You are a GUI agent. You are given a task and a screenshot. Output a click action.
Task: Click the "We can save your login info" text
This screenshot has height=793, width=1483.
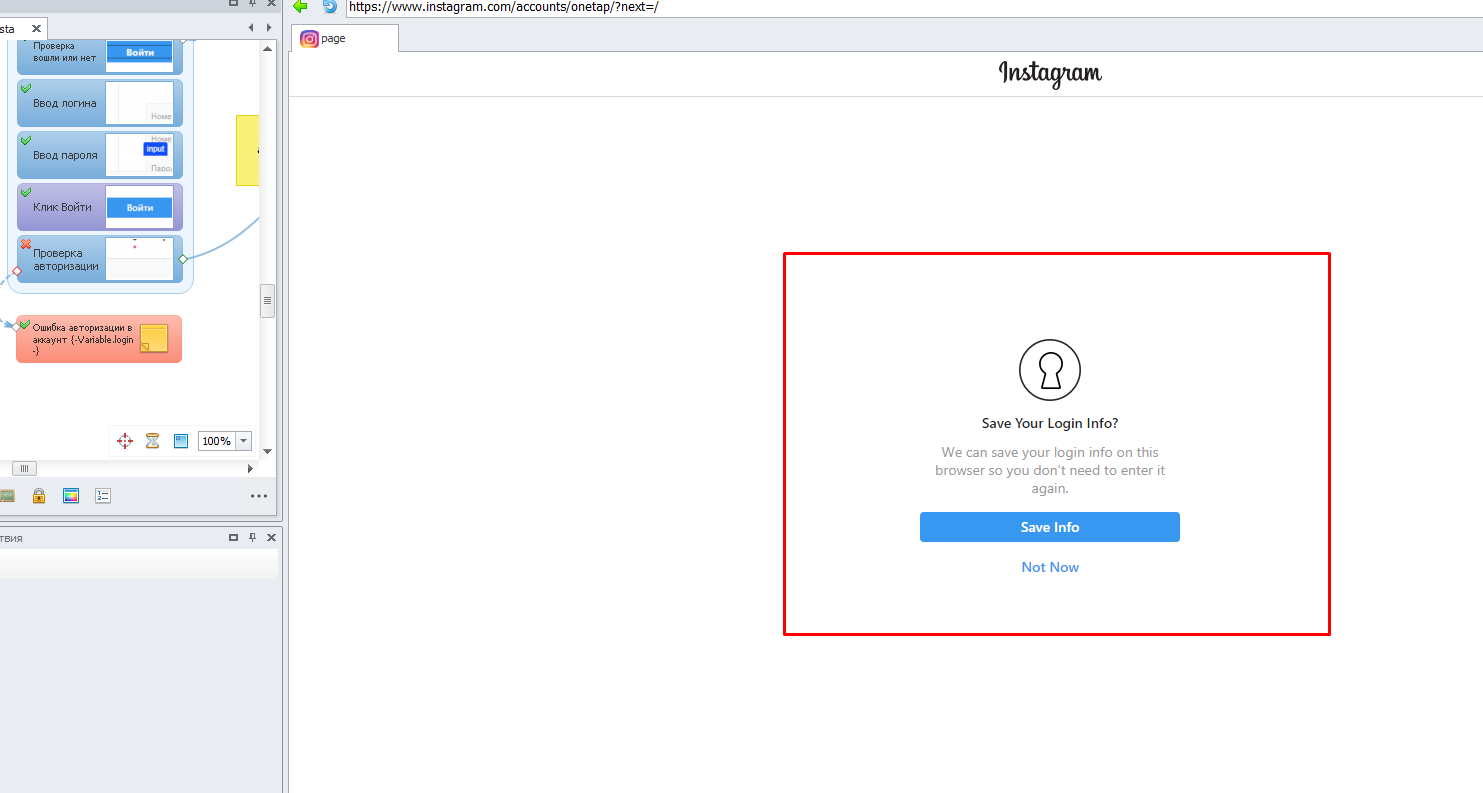tap(1050, 470)
